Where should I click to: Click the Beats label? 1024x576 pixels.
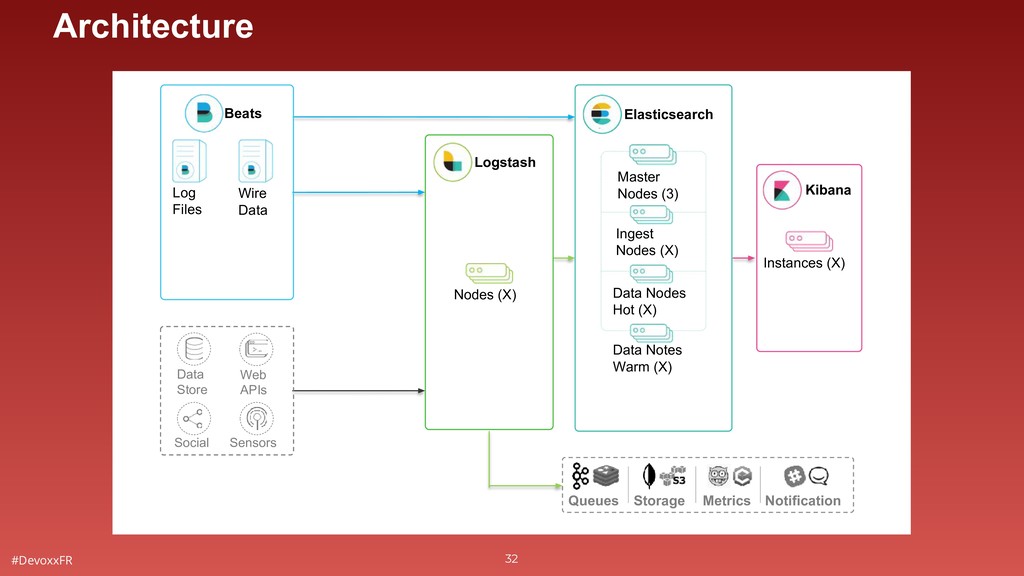coord(243,114)
